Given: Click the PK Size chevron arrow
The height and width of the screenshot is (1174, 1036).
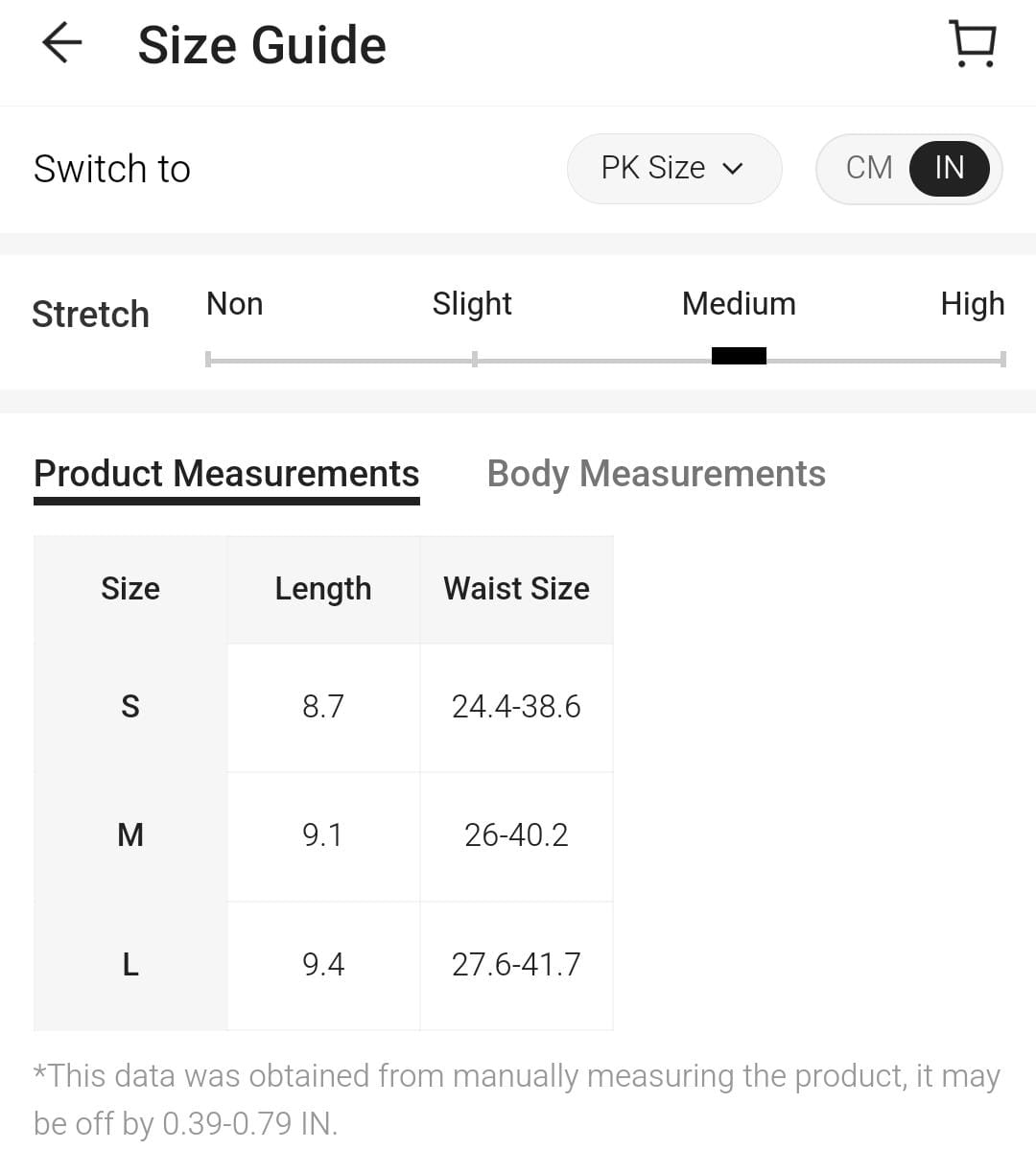Looking at the screenshot, I should click(733, 169).
